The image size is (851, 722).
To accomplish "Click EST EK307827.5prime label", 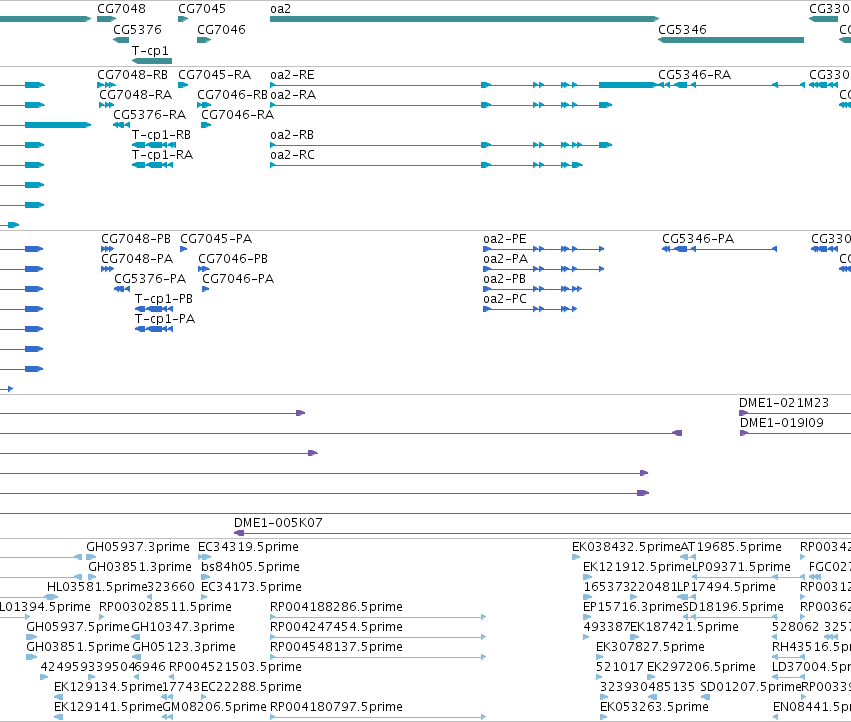I will 650,647.
